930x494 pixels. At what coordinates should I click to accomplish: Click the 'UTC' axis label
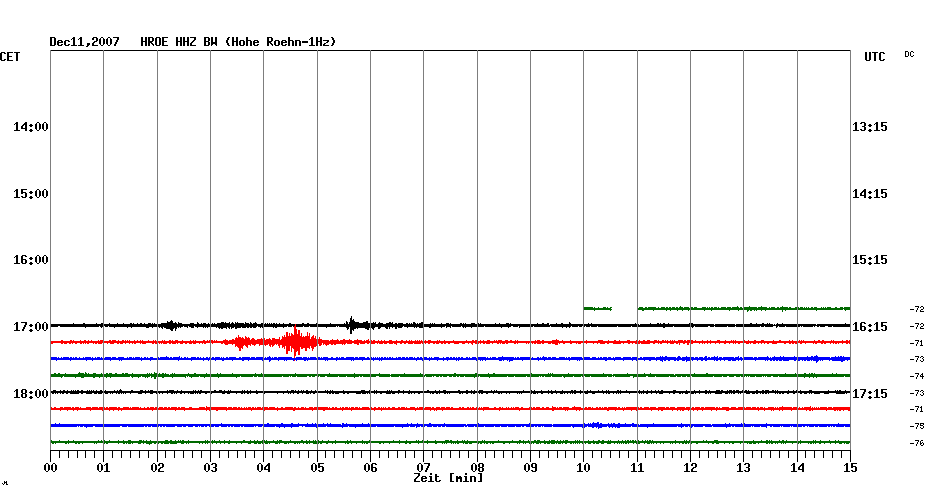(874, 57)
